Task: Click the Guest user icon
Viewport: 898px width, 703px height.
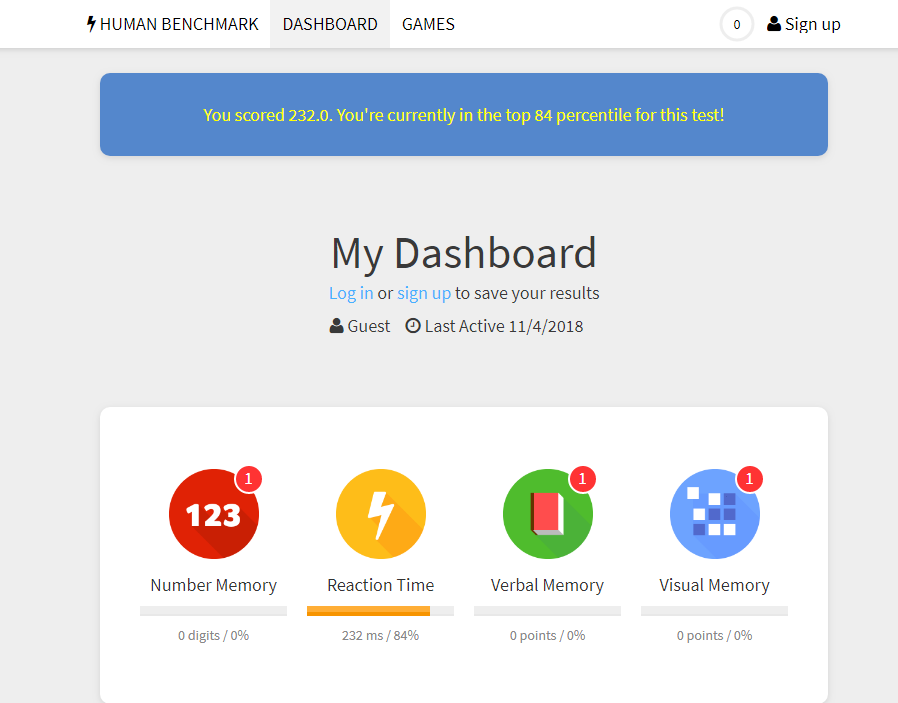Action: click(336, 326)
